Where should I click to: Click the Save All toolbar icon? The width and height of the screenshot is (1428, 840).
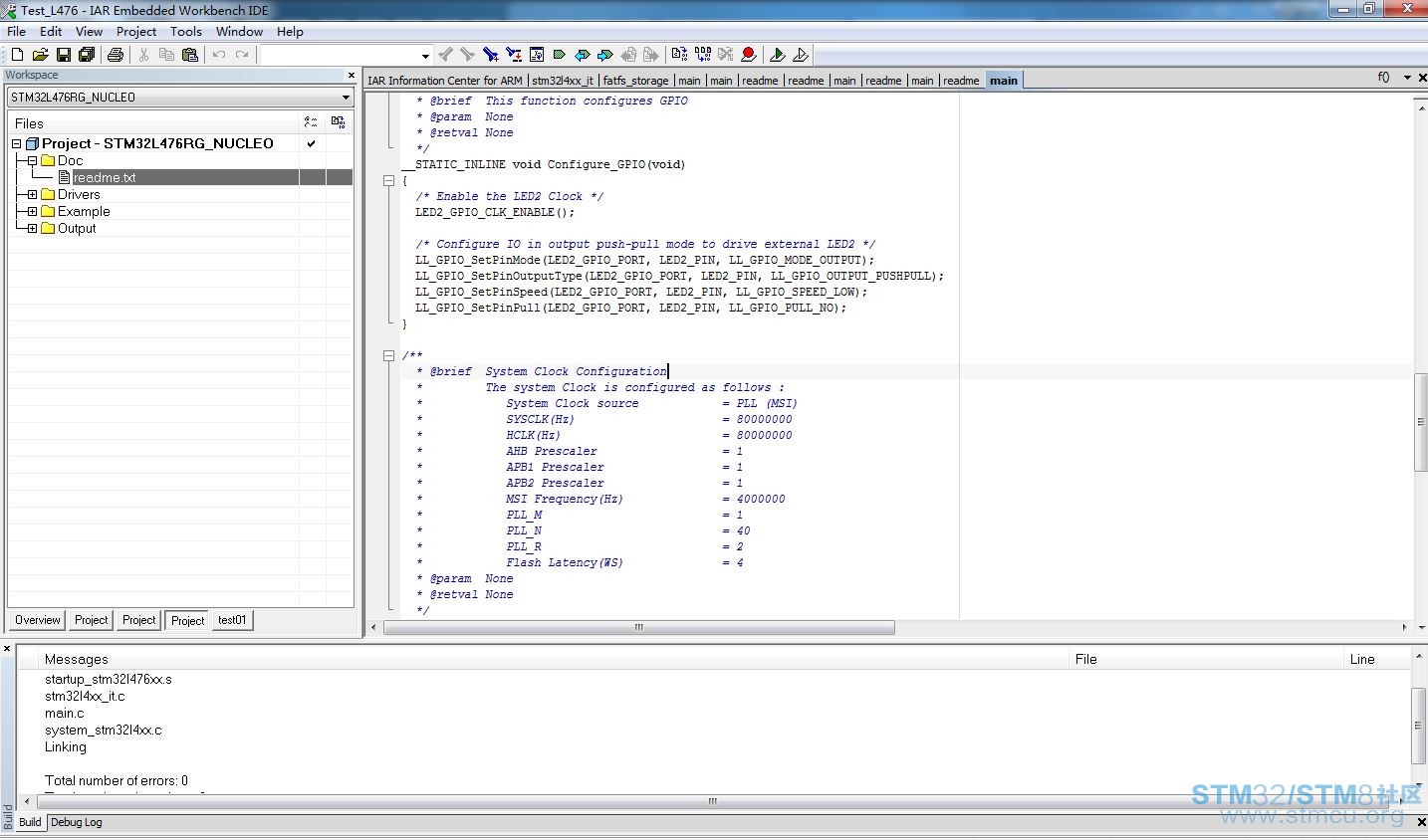87,55
